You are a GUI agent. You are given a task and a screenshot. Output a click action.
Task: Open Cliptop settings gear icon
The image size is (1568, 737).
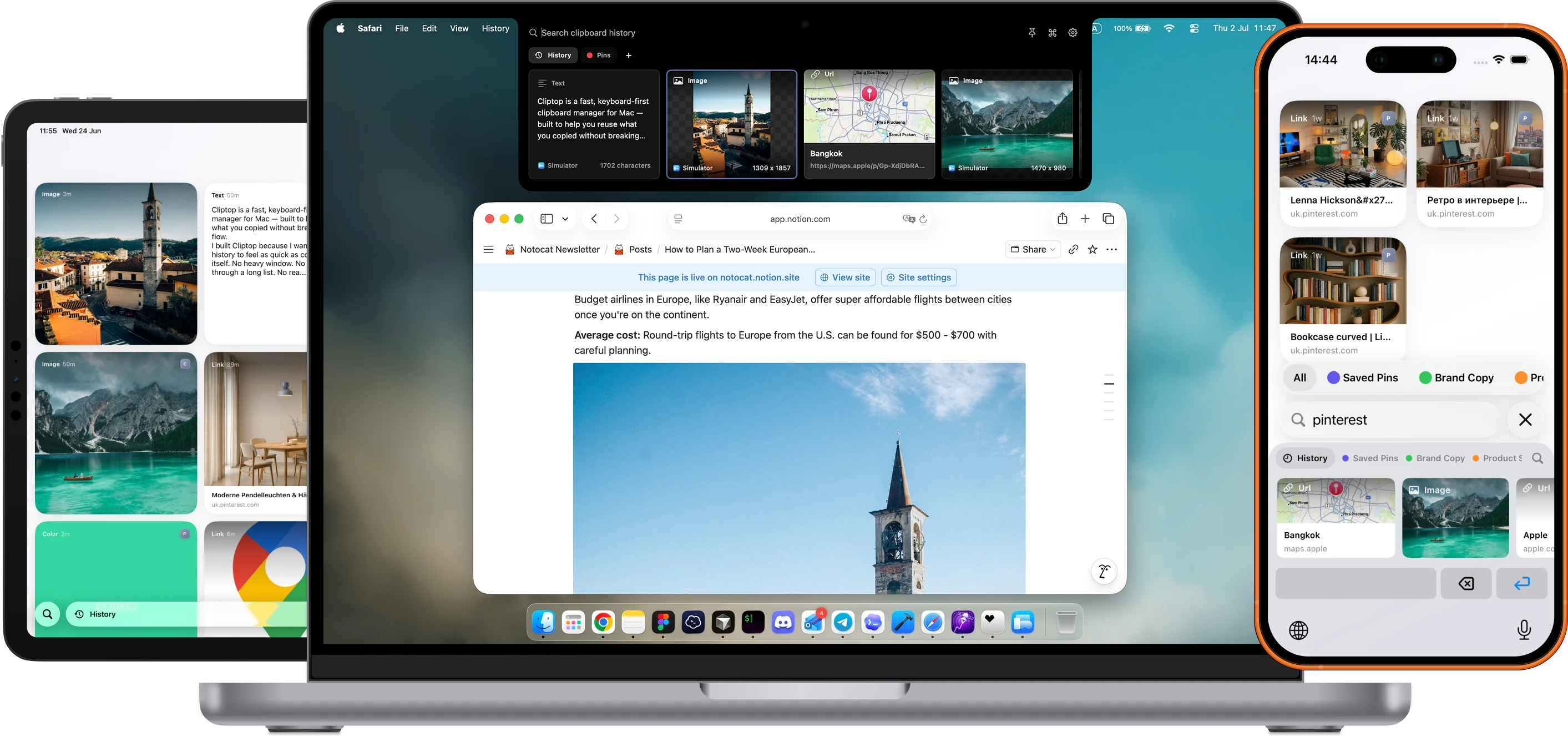(1073, 33)
